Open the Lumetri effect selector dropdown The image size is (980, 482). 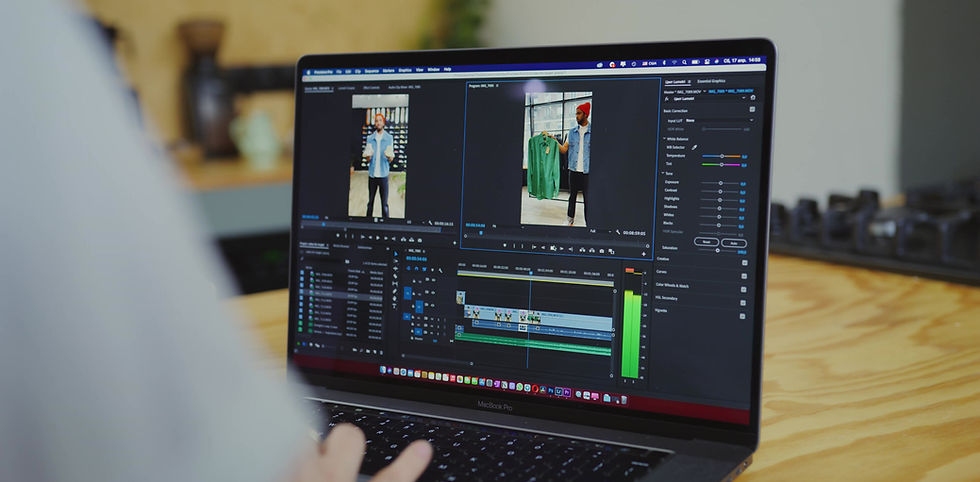point(709,99)
